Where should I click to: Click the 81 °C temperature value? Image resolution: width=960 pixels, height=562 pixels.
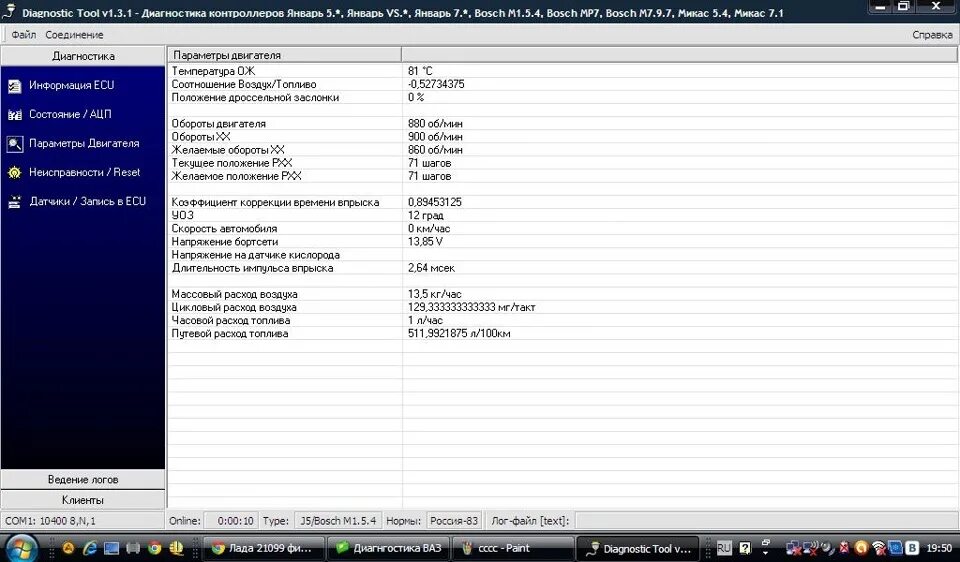point(420,71)
